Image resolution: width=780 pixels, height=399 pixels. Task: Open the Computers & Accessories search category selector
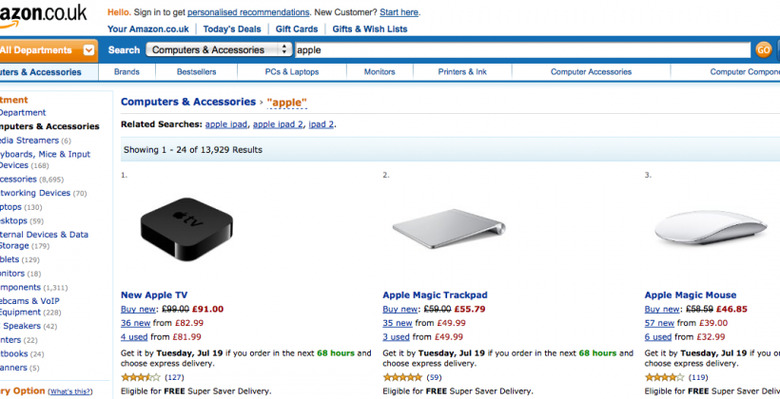click(x=218, y=50)
